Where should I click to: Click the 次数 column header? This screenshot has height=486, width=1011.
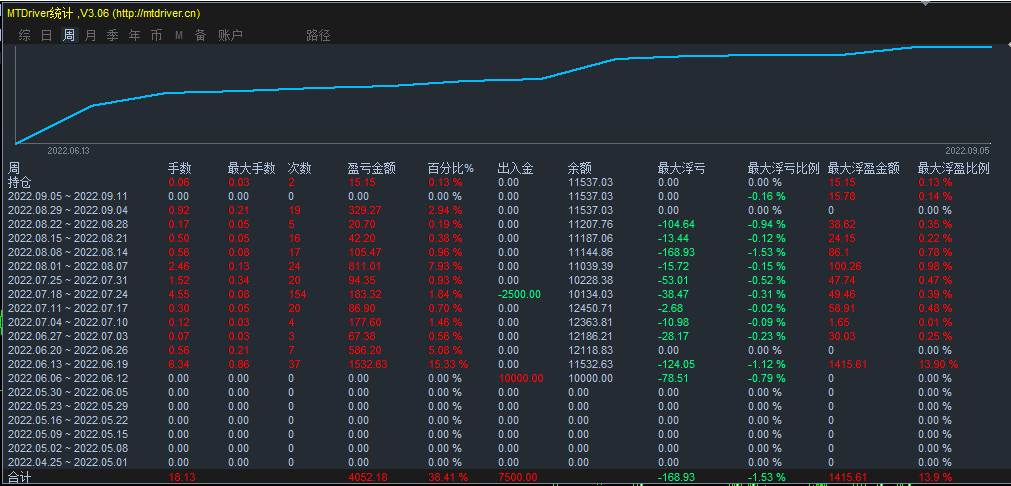[299, 169]
